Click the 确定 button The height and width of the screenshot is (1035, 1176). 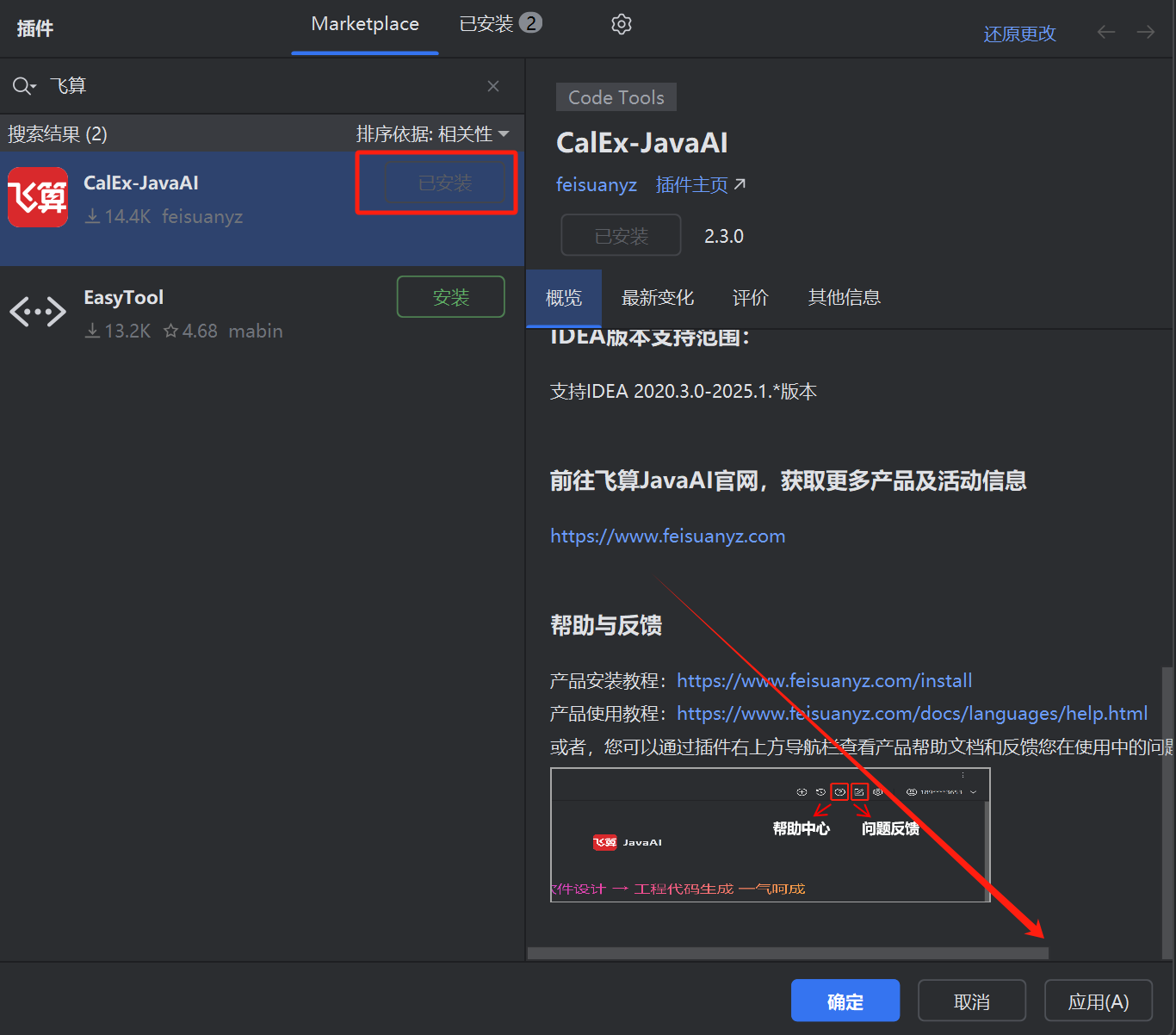845,1001
